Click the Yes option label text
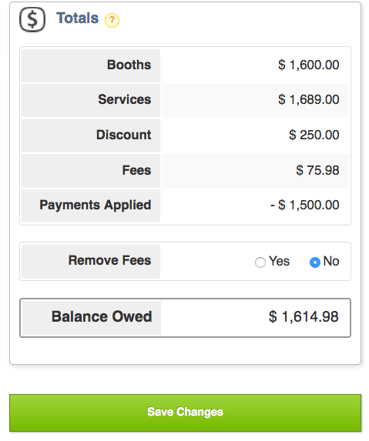Screen dimensions: 369x441 (x=279, y=261)
